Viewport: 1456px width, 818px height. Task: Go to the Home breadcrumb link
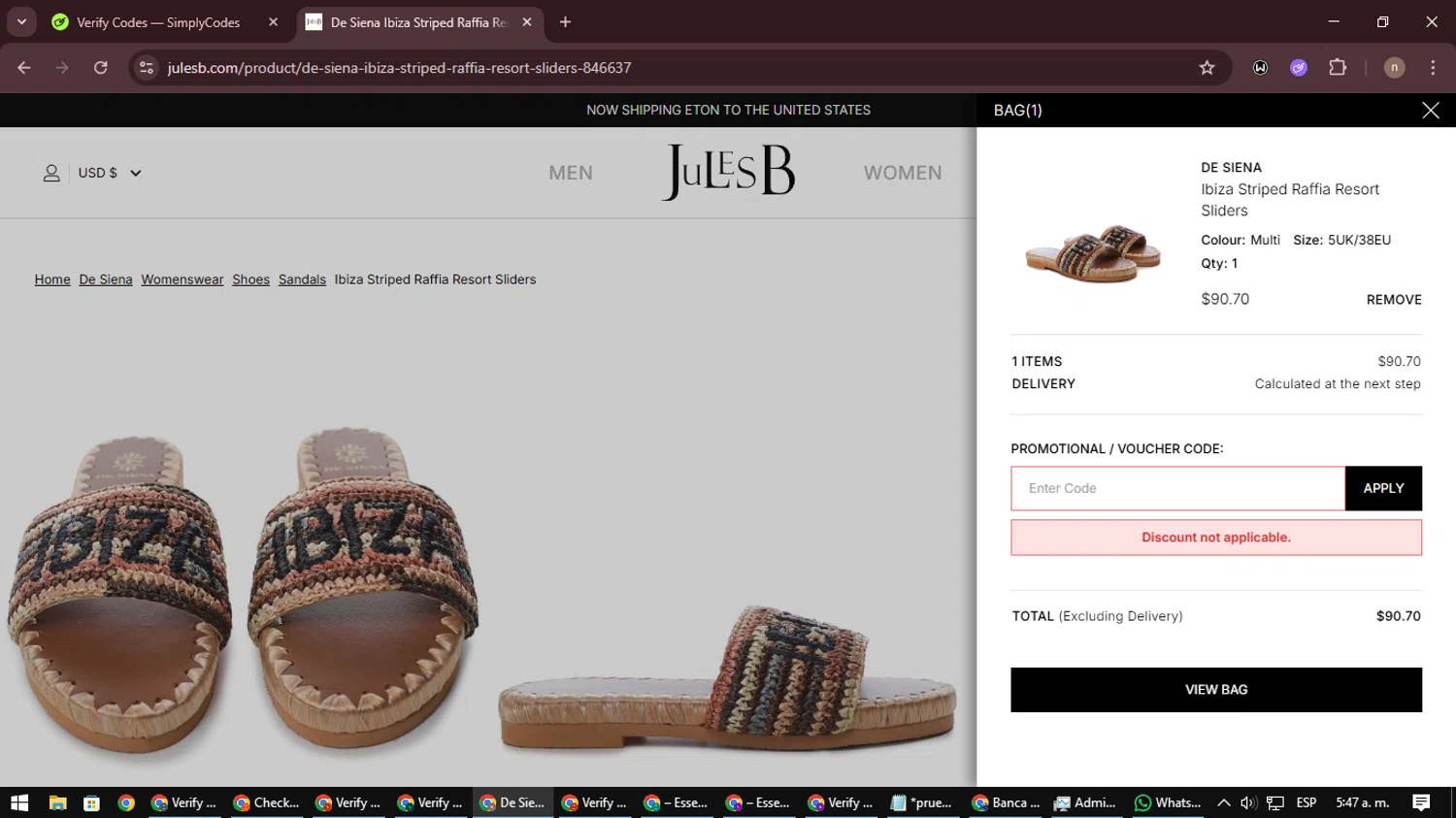(52, 279)
